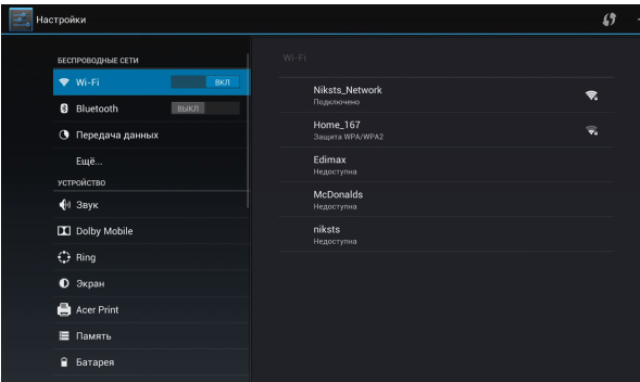Open the Экран display settings

151,283
